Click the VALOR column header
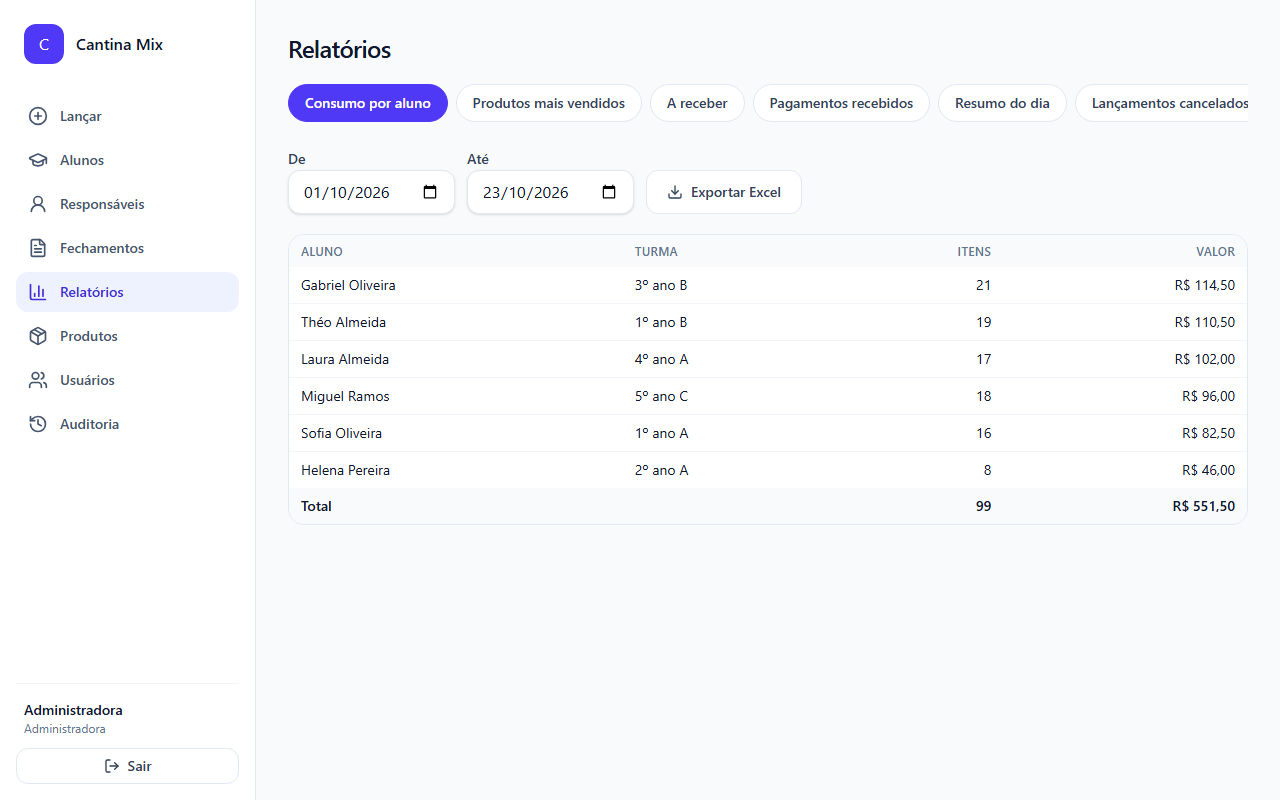The height and width of the screenshot is (800, 1280). [x=1215, y=252]
